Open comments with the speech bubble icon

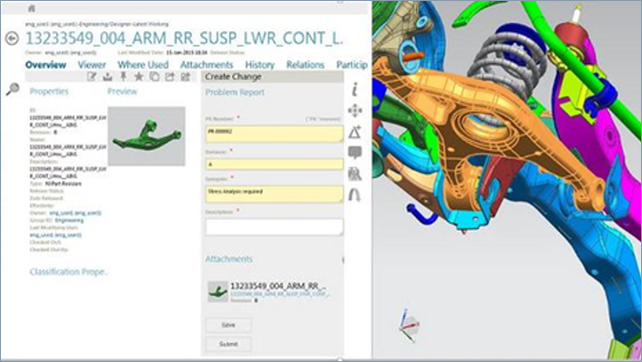coord(355,153)
